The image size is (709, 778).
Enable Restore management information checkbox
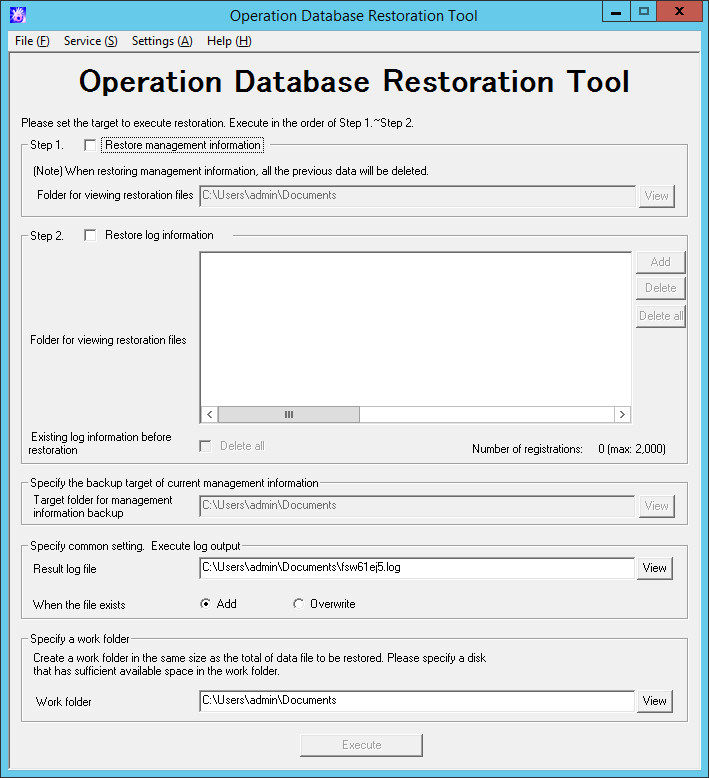tap(90, 145)
